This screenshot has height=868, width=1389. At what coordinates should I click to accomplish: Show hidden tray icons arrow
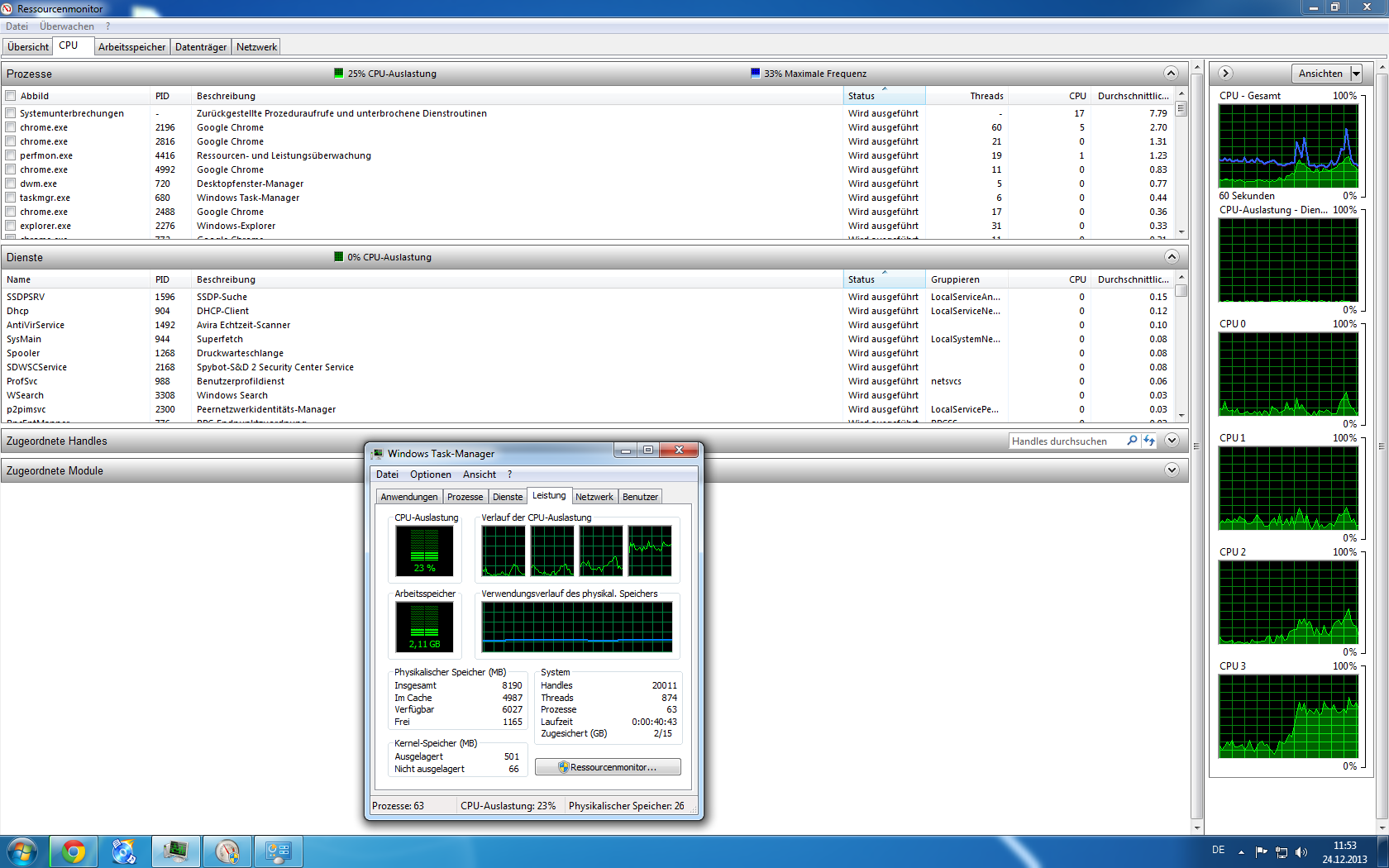(1241, 851)
